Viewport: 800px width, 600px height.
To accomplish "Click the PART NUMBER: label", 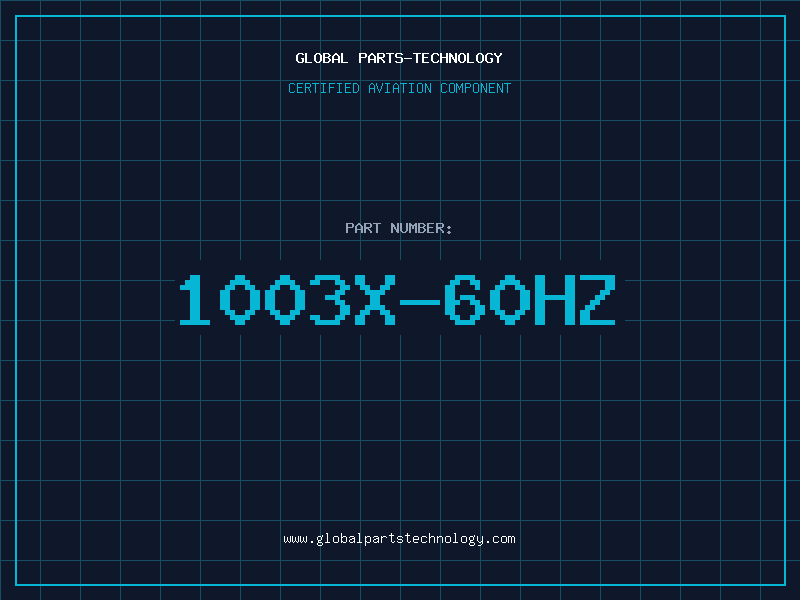I will click(398, 228).
